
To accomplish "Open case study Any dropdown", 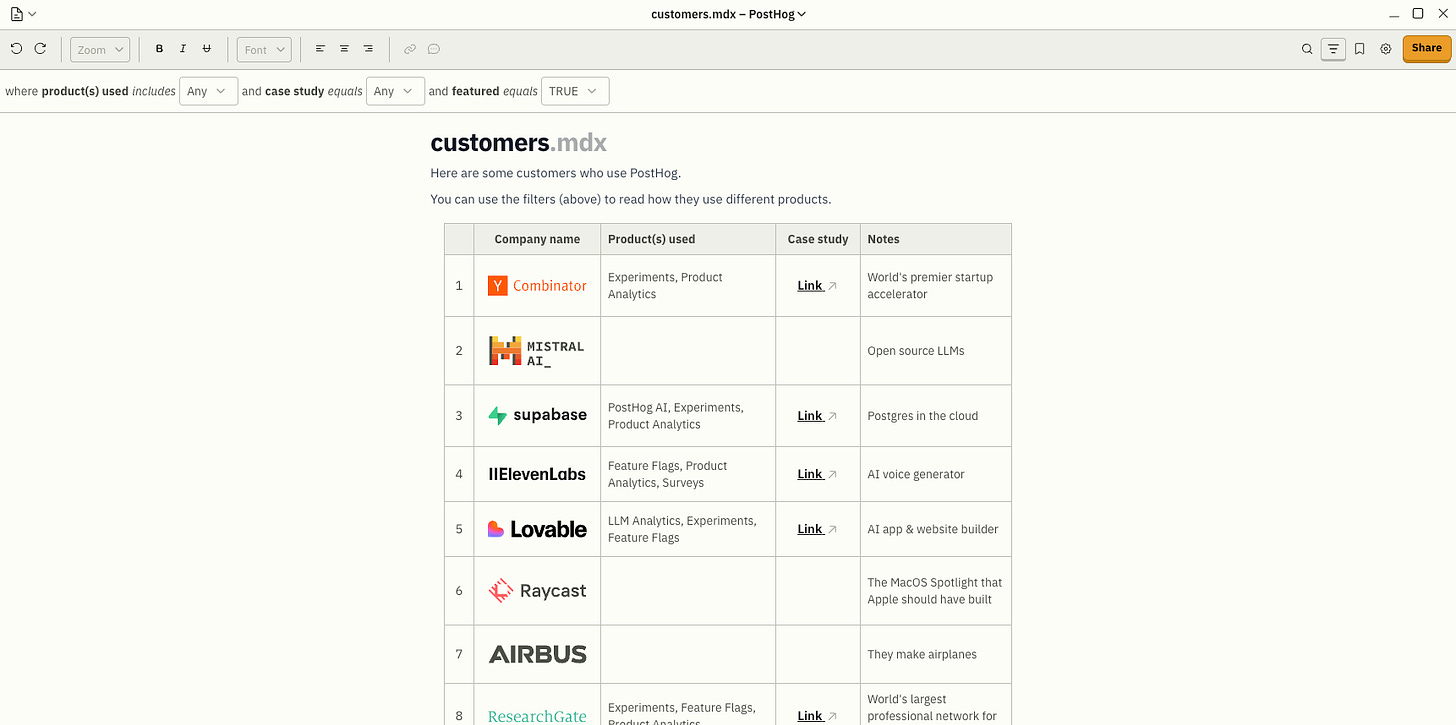I will click(396, 91).
